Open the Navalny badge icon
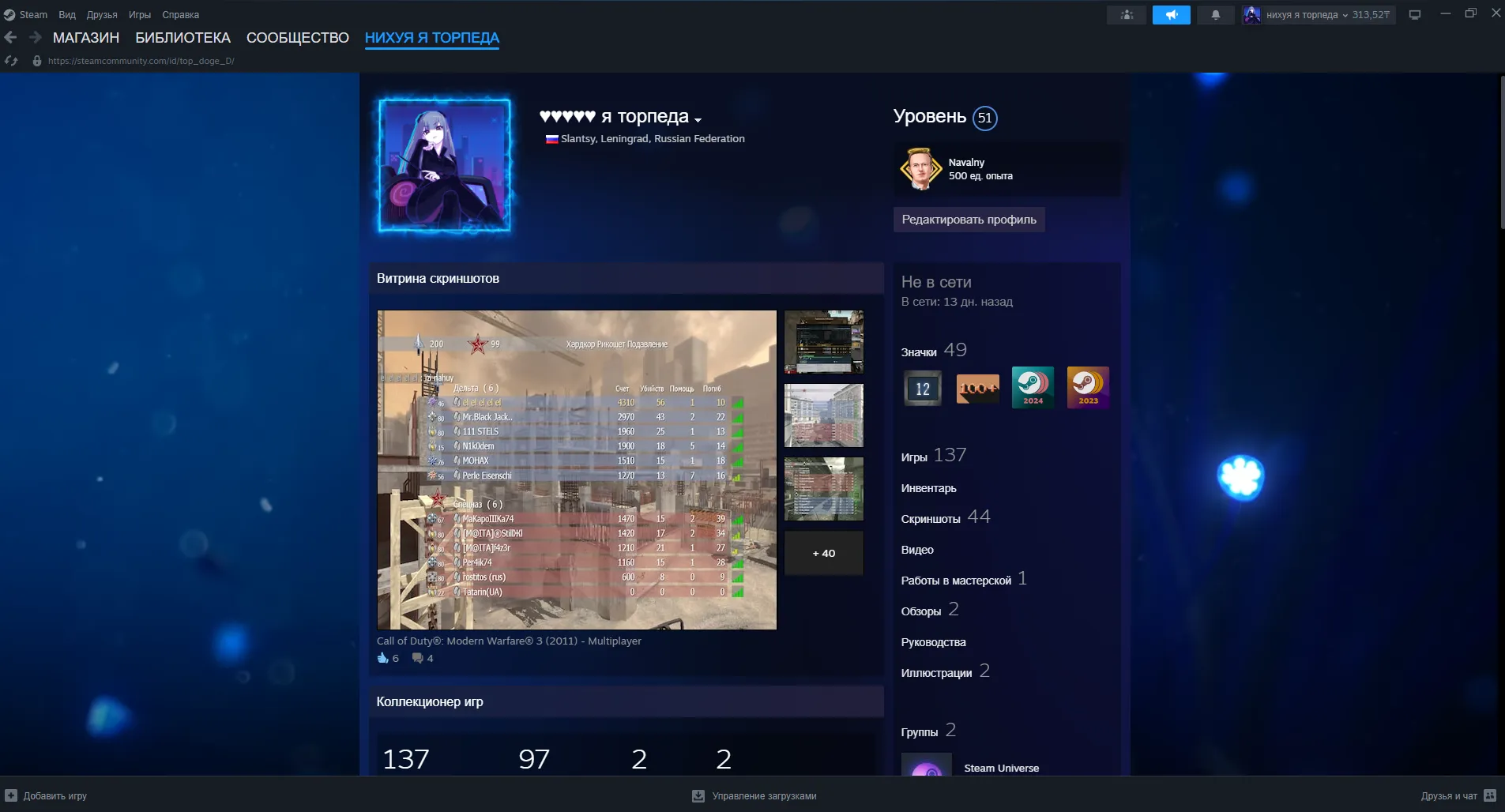The image size is (1505, 812). coord(921,168)
